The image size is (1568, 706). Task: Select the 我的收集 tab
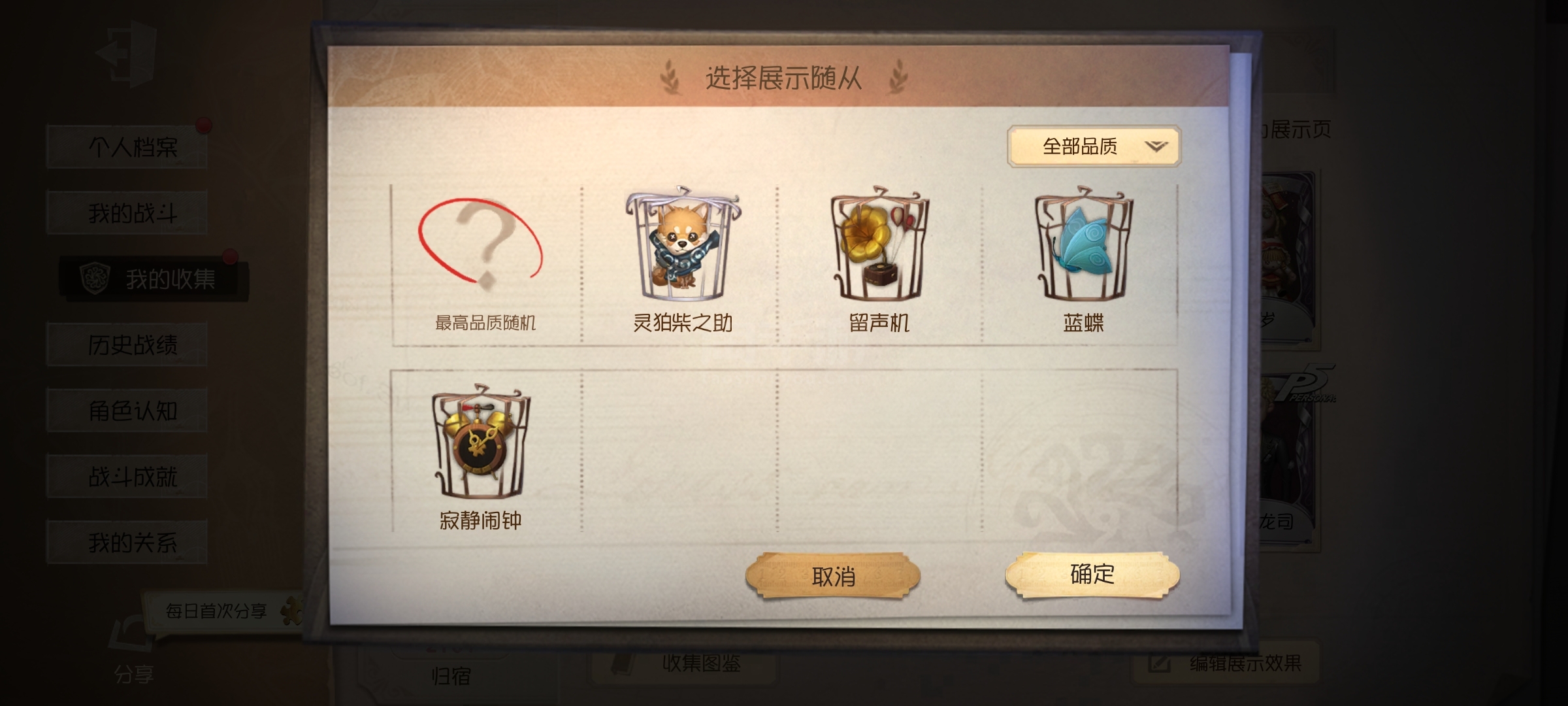[154, 279]
